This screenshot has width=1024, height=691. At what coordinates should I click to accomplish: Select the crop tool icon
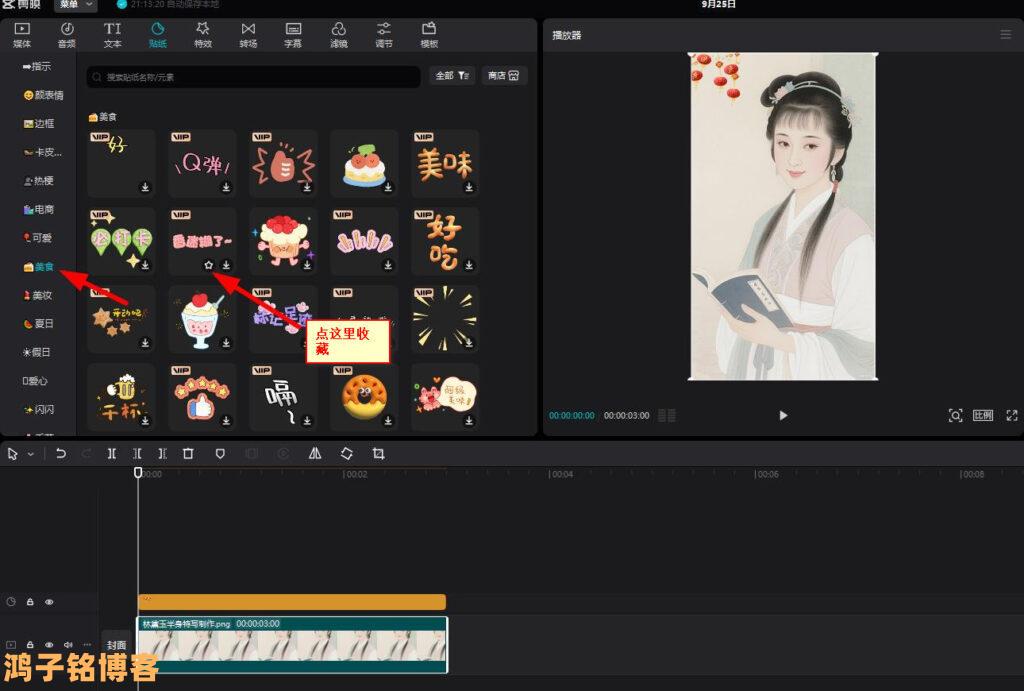point(378,453)
